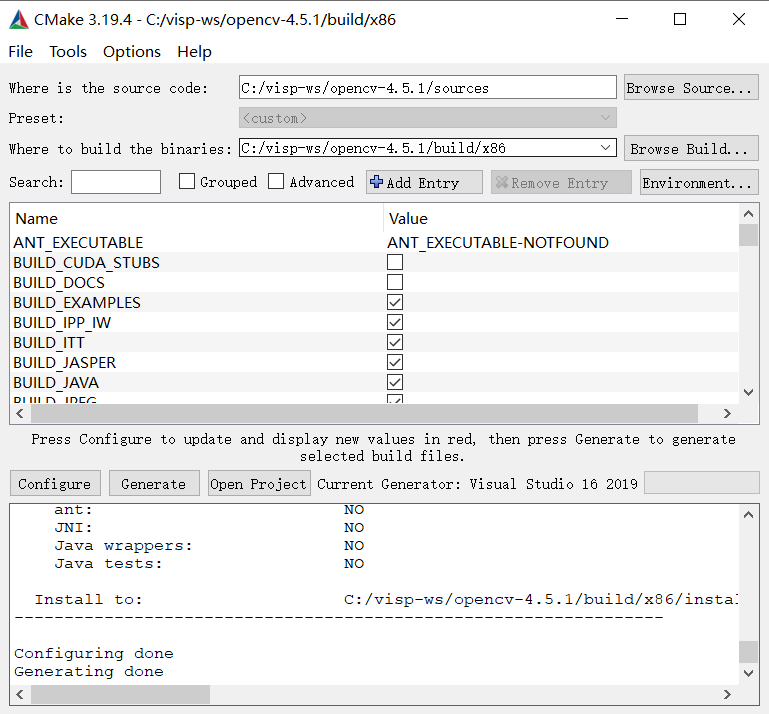
Task: Open the Options menu
Action: click(x=131, y=51)
